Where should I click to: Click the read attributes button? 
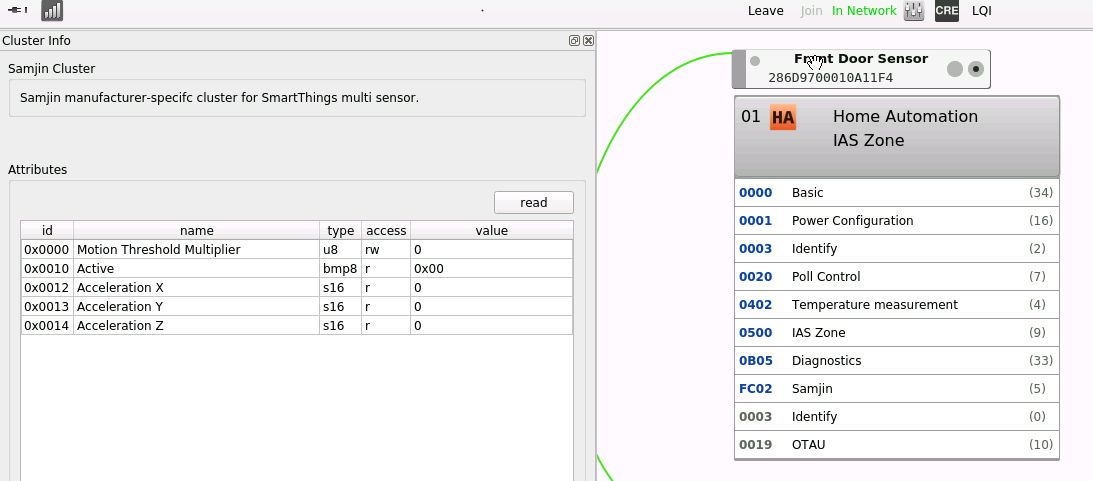[534, 203]
